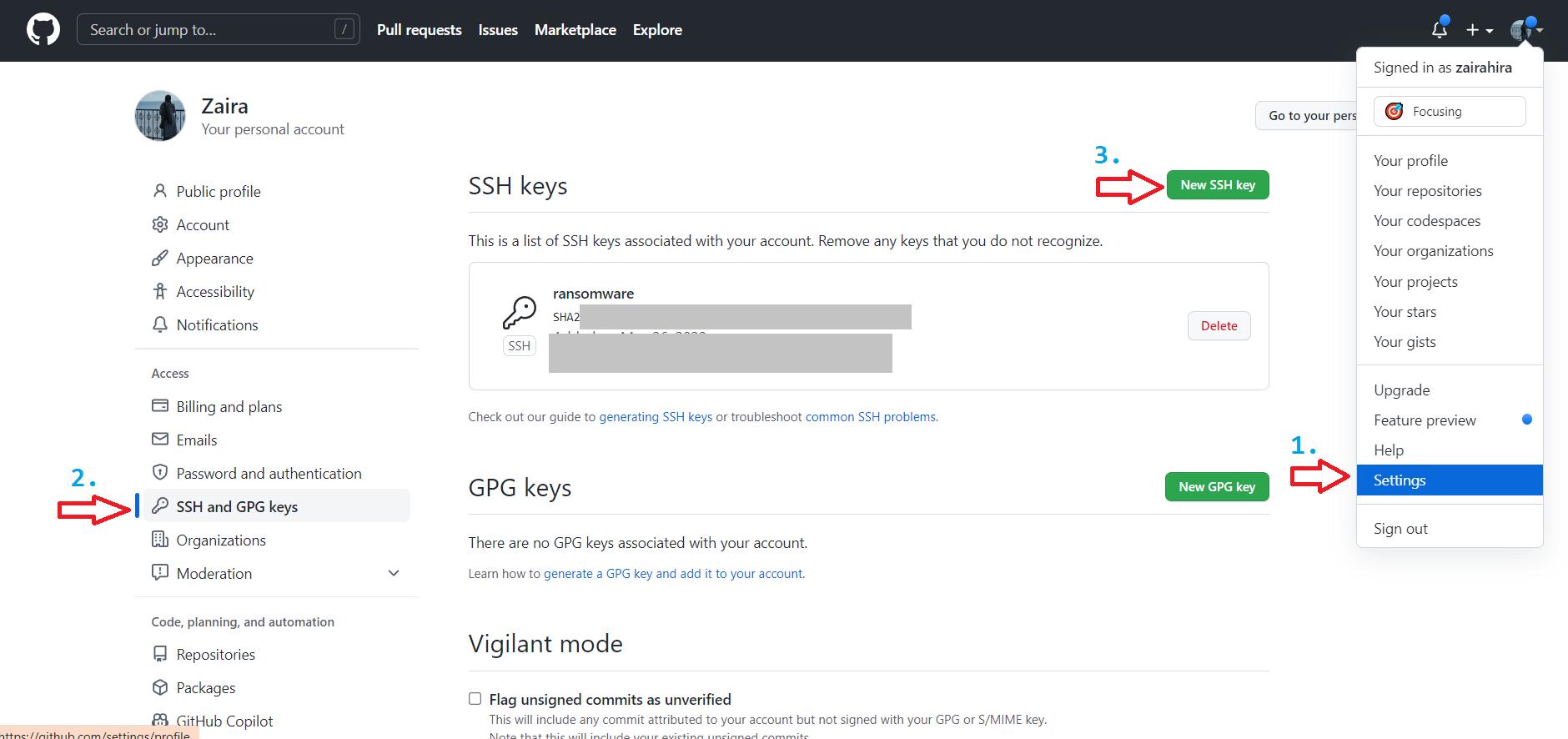Viewport: 1568px width, 739px height.
Task: Click the GitHub Copilot icon
Action: pyautogui.click(x=160, y=721)
